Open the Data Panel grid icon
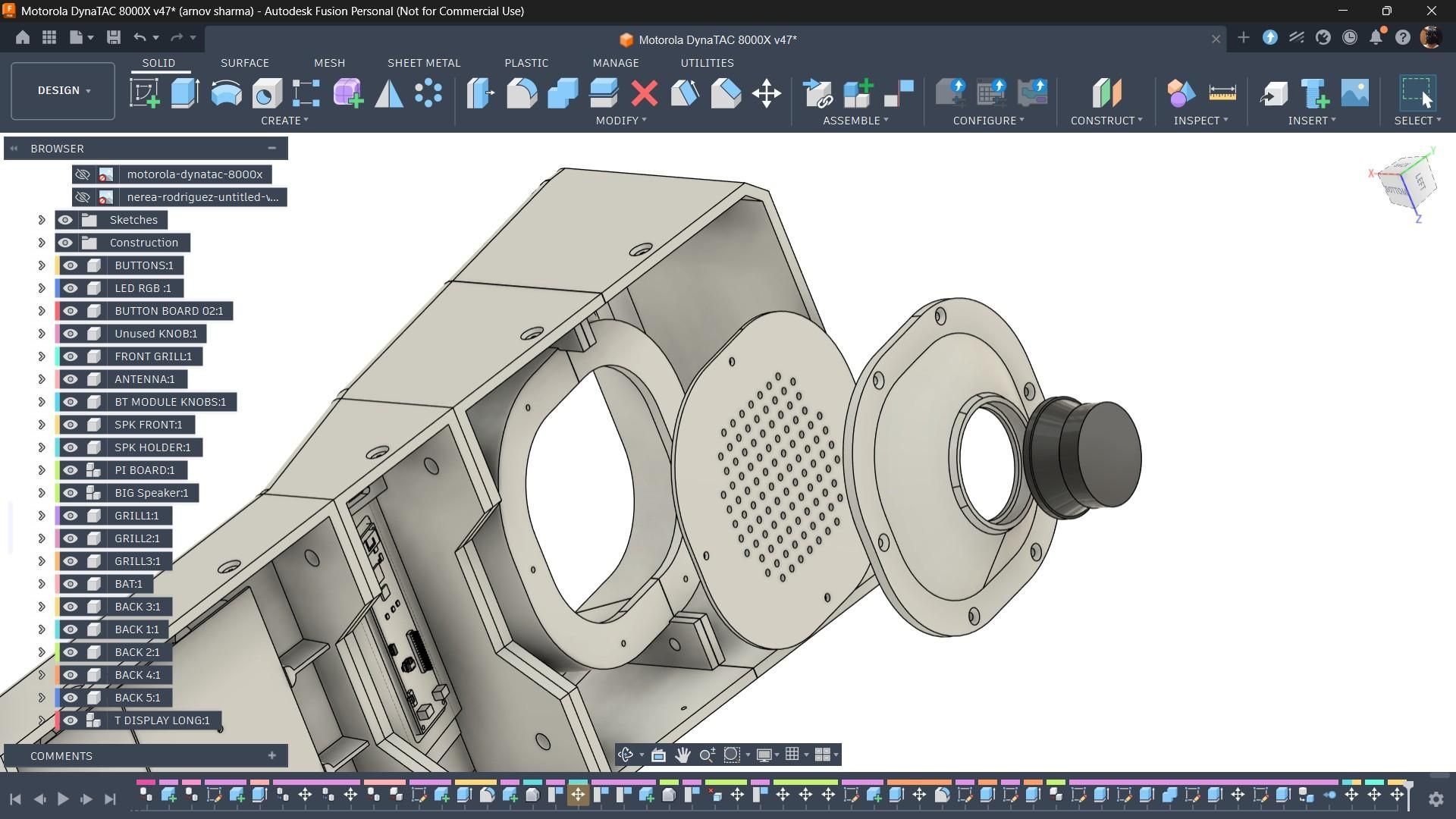The height and width of the screenshot is (819, 1456). [49, 37]
